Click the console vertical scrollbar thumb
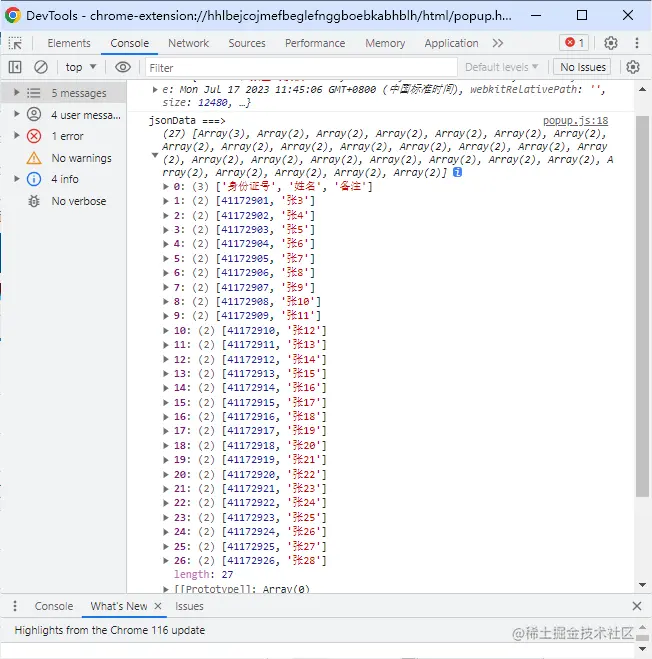Viewport: 652px width, 659px height. pyautogui.click(x=642, y=306)
